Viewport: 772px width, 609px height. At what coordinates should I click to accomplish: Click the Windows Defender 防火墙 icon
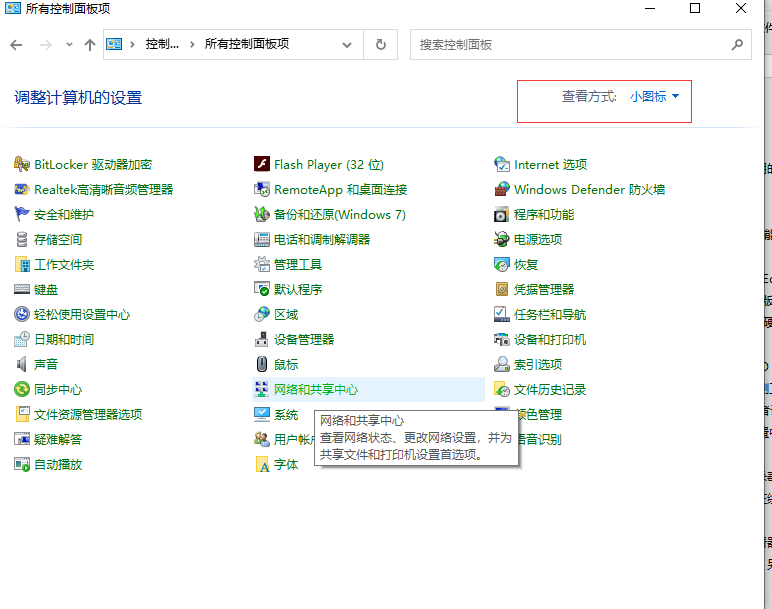click(502, 190)
